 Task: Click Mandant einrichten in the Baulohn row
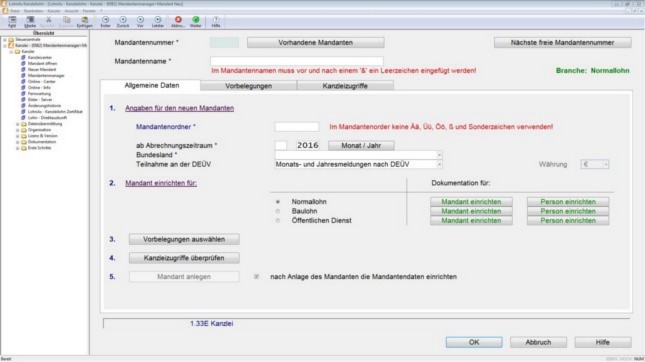pos(471,211)
